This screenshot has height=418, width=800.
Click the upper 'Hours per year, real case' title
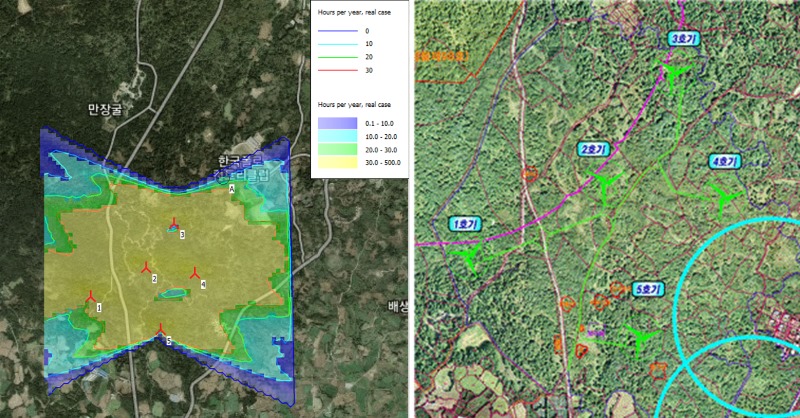[354, 12]
